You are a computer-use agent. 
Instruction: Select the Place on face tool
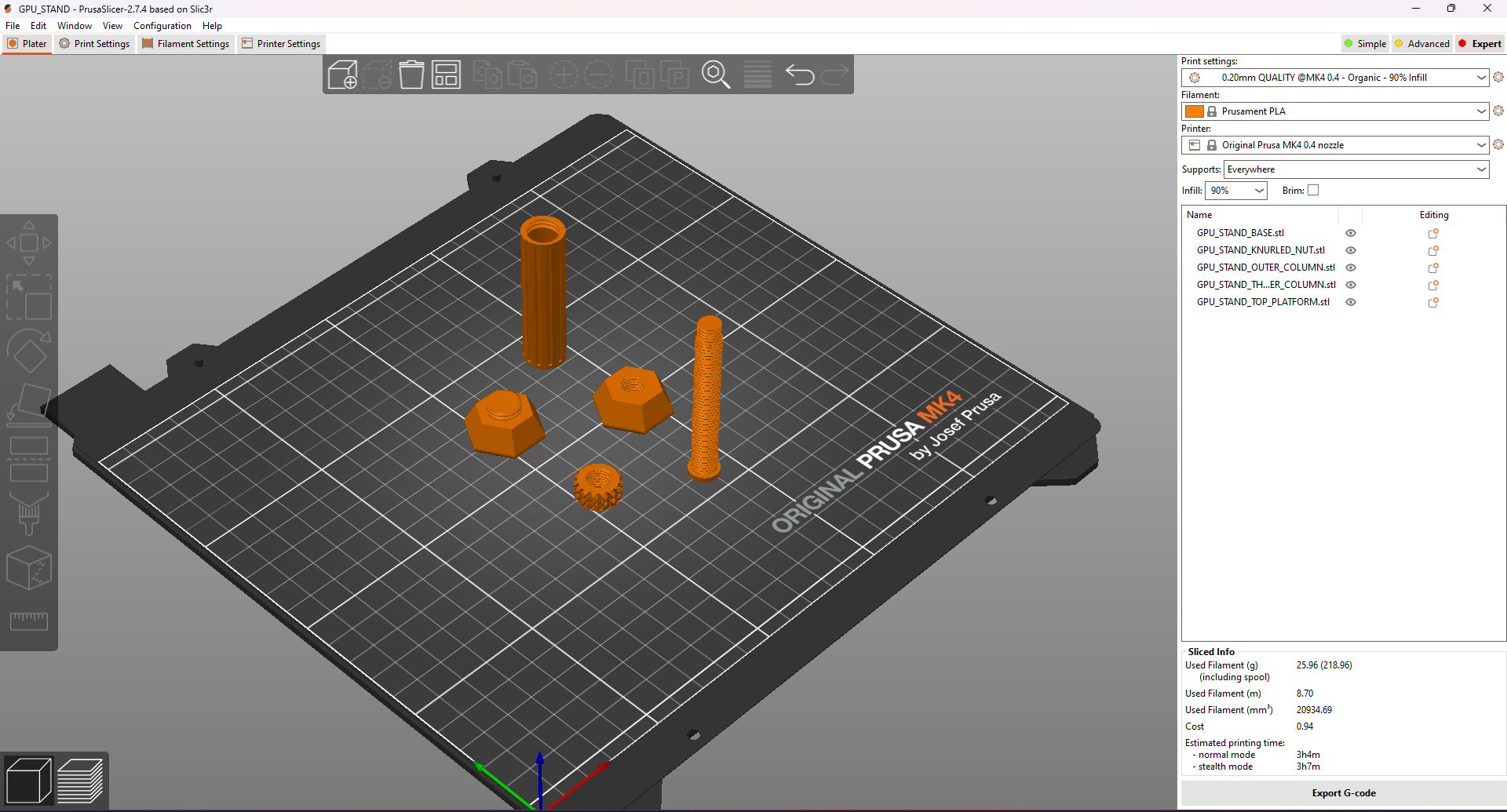[29, 404]
